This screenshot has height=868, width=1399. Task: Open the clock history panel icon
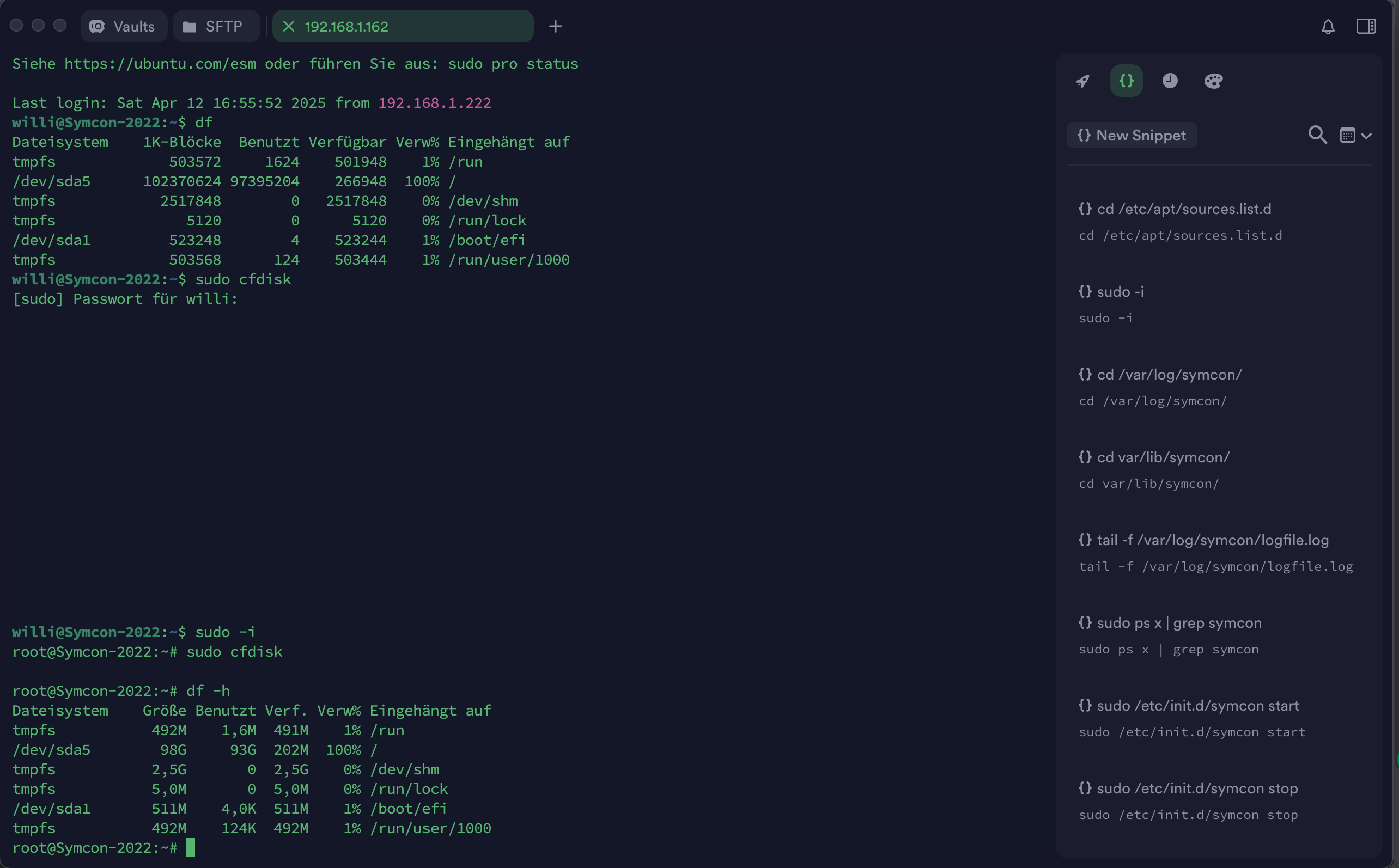1170,81
